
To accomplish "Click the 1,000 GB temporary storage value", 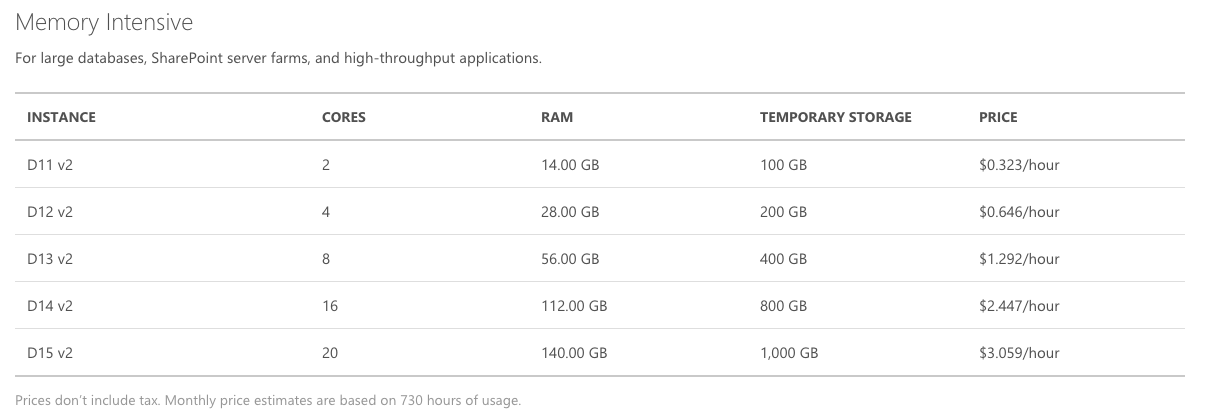I will click(788, 353).
